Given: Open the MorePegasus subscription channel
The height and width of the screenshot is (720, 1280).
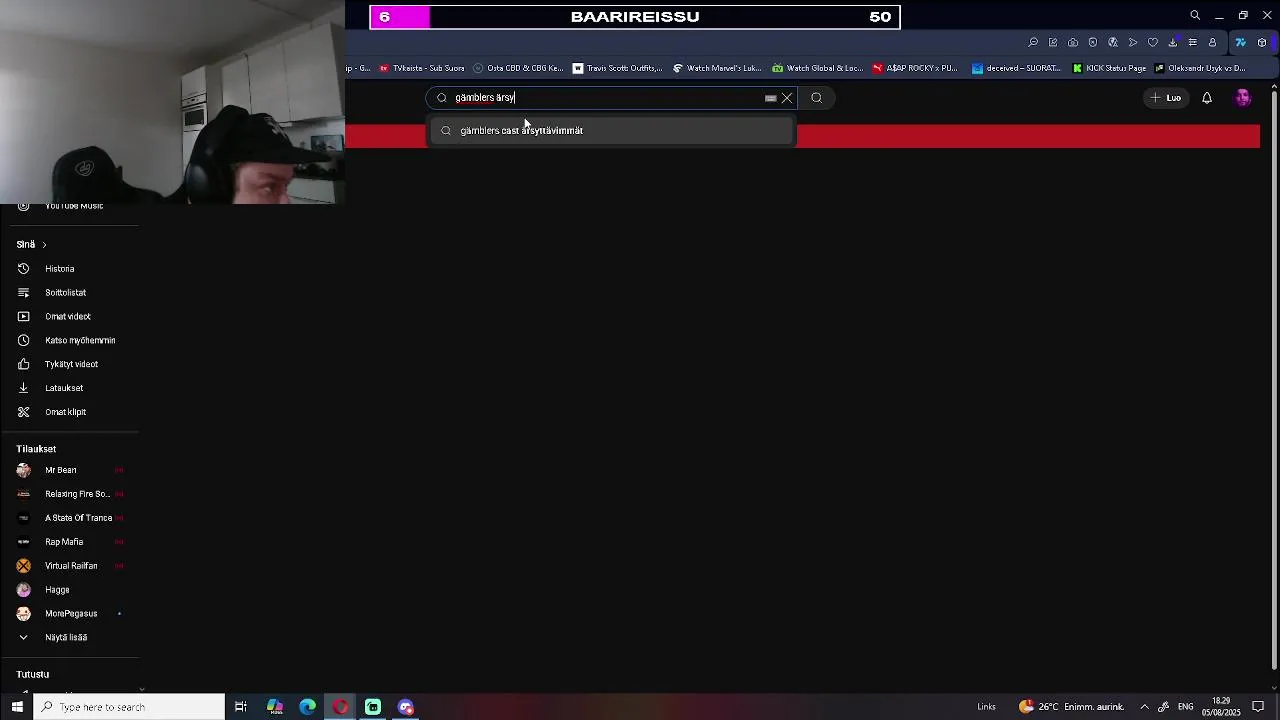Looking at the screenshot, I should click(68, 614).
